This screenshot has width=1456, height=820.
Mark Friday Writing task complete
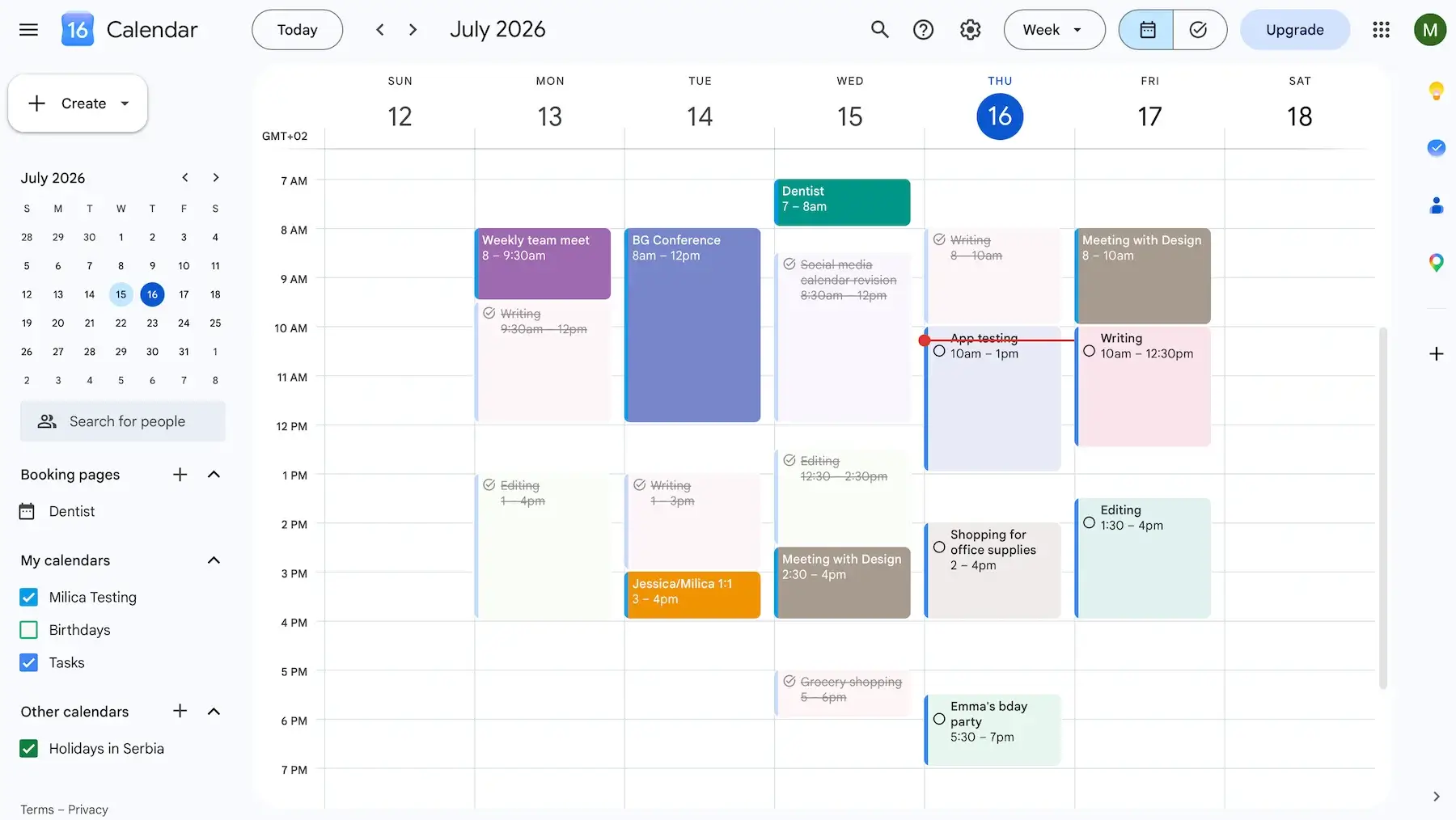tap(1089, 351)
